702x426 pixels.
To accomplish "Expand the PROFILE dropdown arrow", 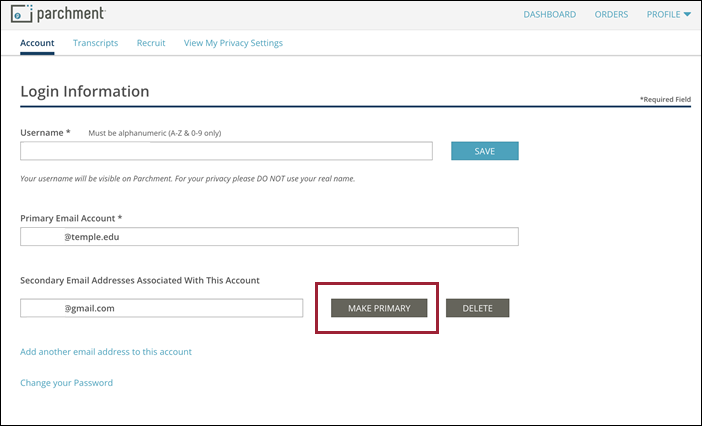I will (x=687, y=15).
